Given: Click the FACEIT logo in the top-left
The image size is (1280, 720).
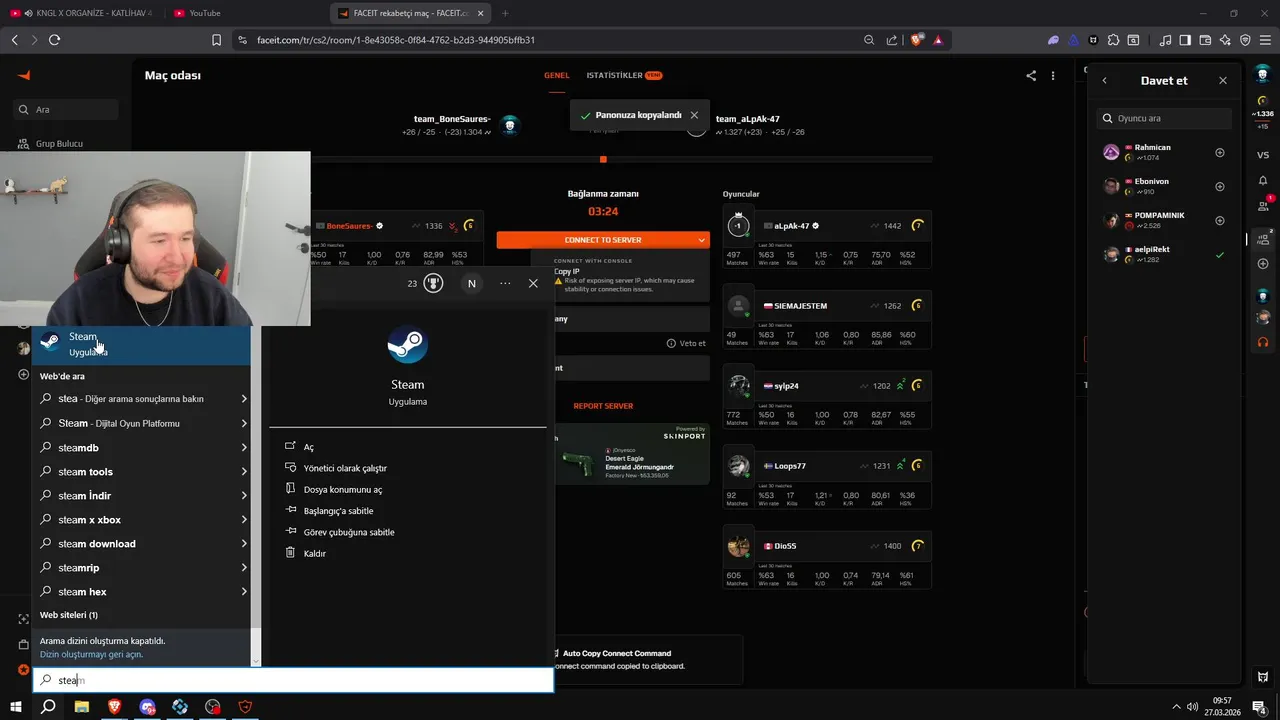Looking at the screenshot, I should tap(25, 75).
